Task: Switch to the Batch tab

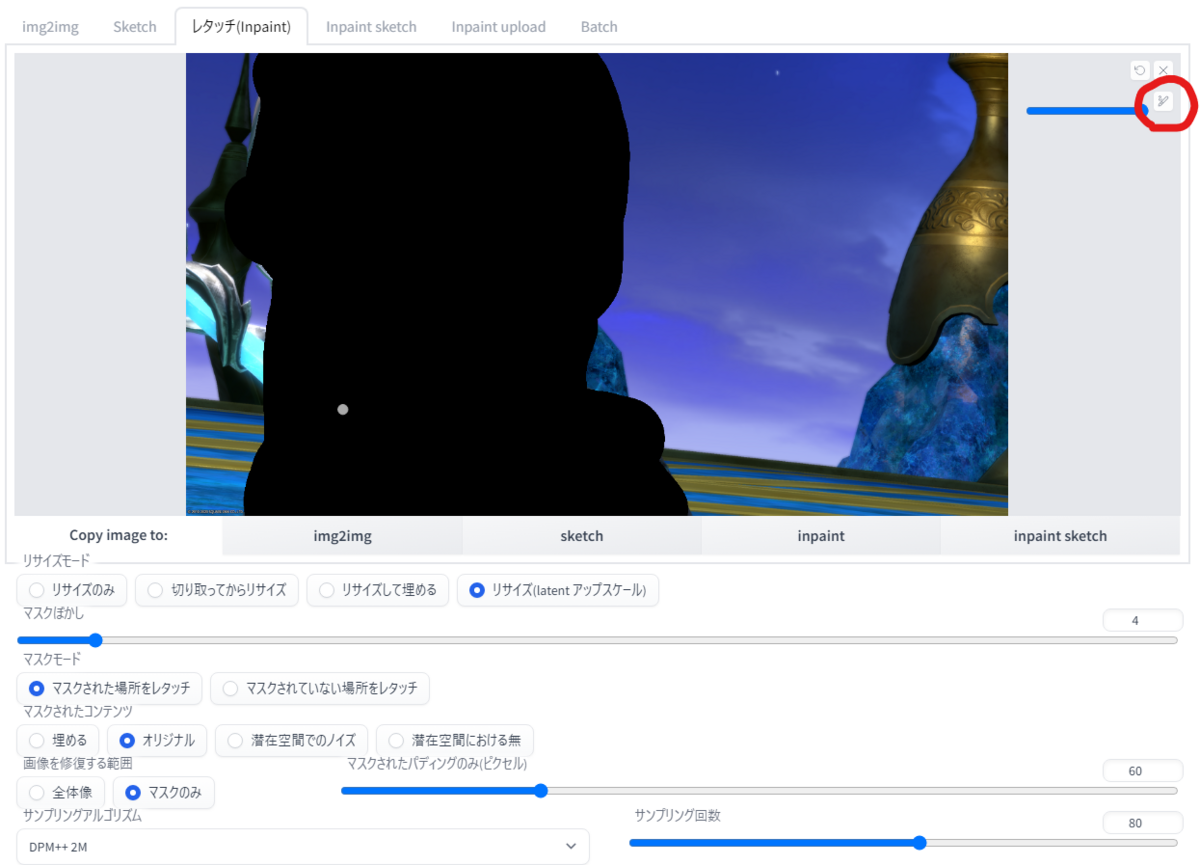Action: point(599,27)
